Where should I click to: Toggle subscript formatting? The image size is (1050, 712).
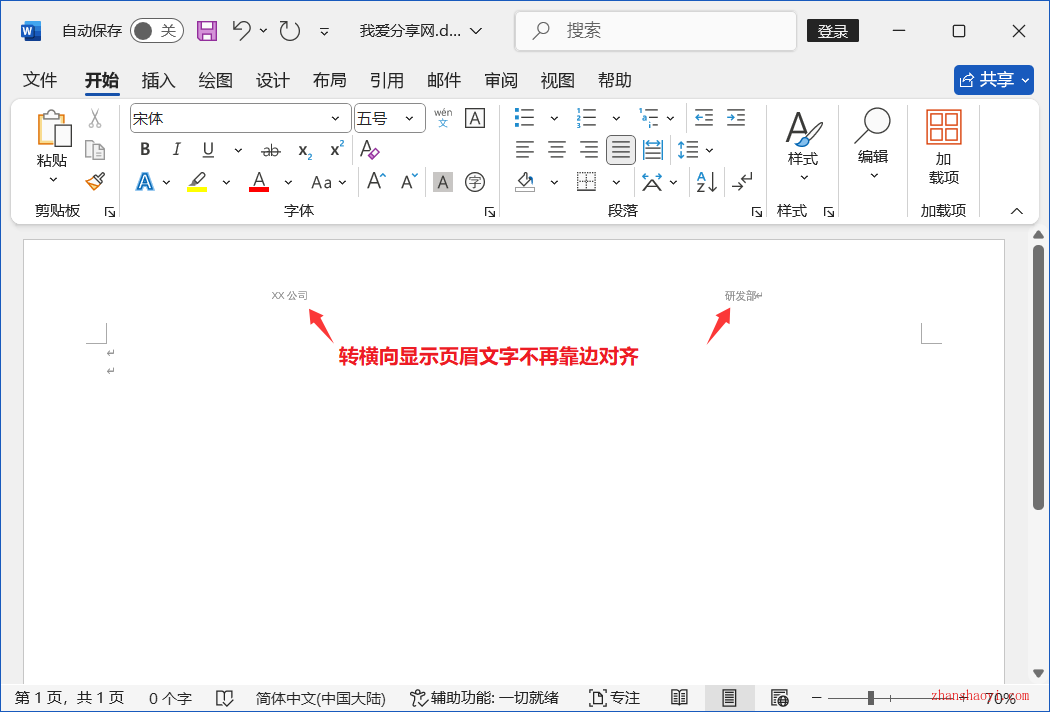point(305,151)
